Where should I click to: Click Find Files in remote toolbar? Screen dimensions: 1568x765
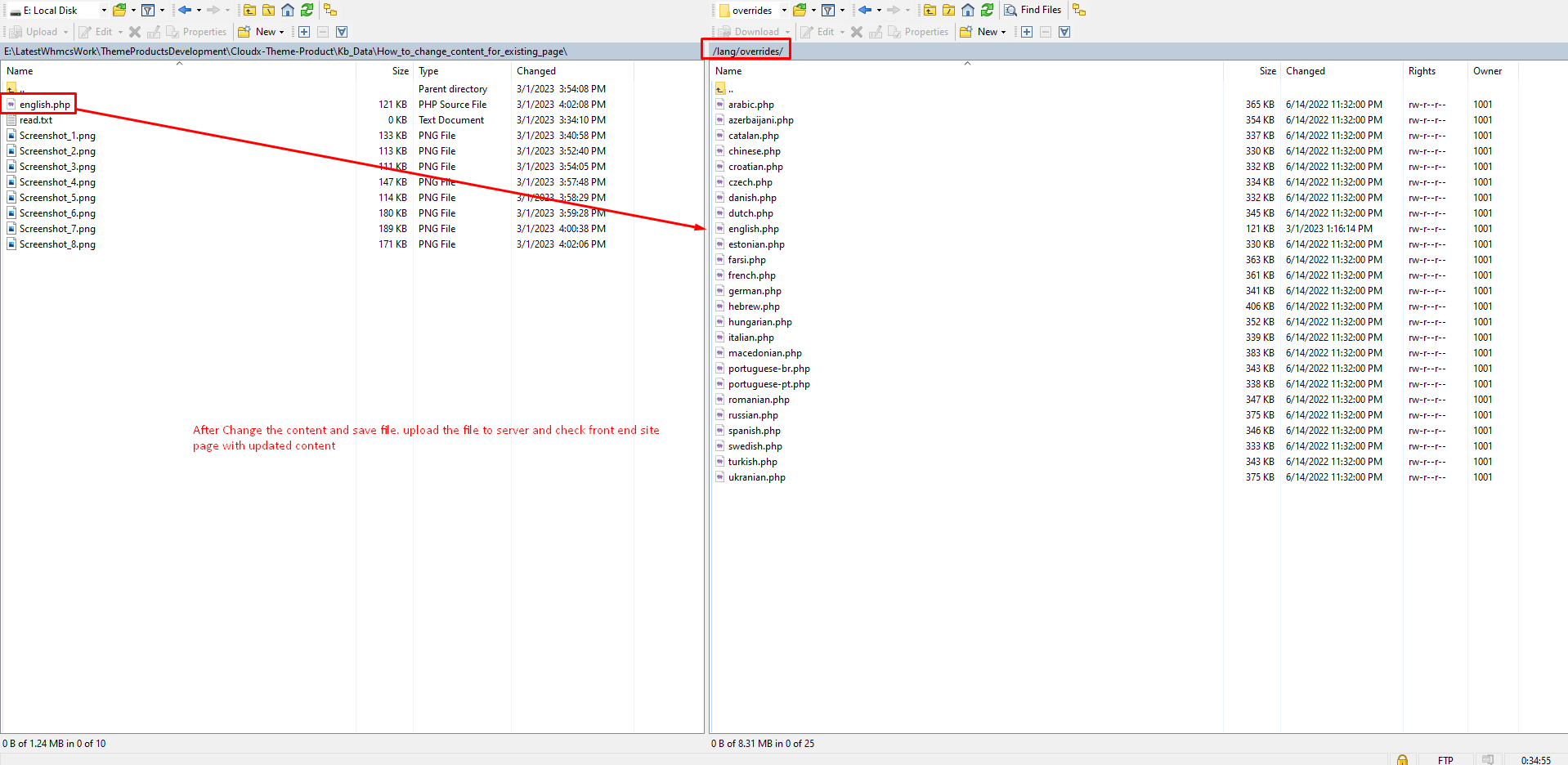1033,10
